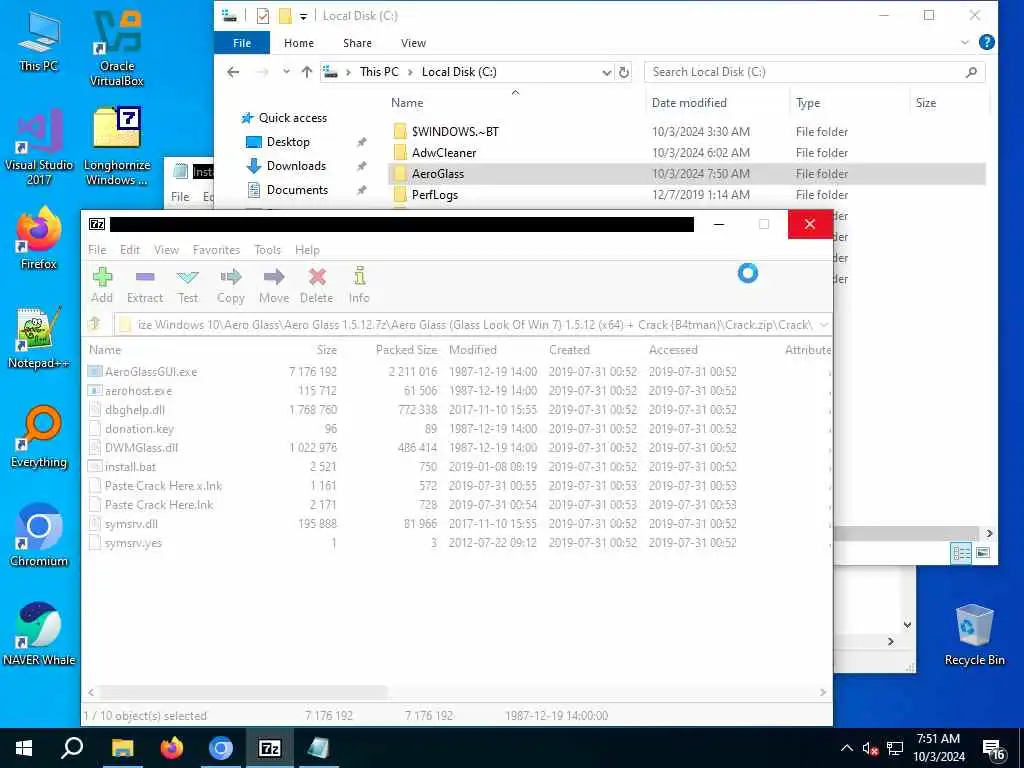Launch Firefox from the desktop shortcut
Viewport: 1024px width, 768px height.
click(x=39, y=238)
